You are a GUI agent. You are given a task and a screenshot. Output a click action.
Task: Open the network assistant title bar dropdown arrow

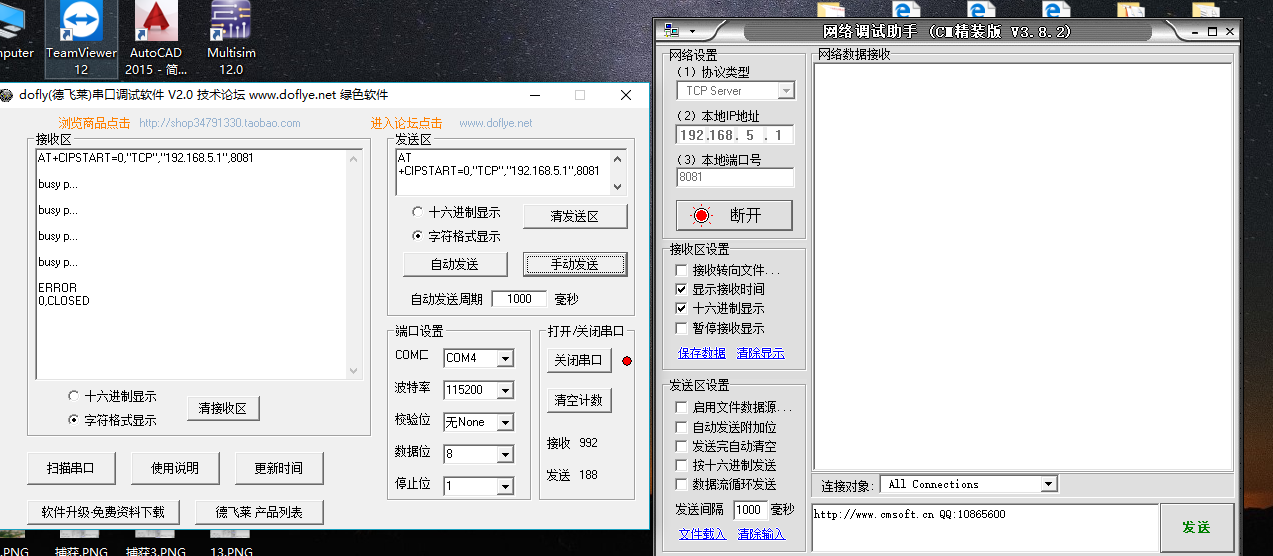tap(690, 31)
